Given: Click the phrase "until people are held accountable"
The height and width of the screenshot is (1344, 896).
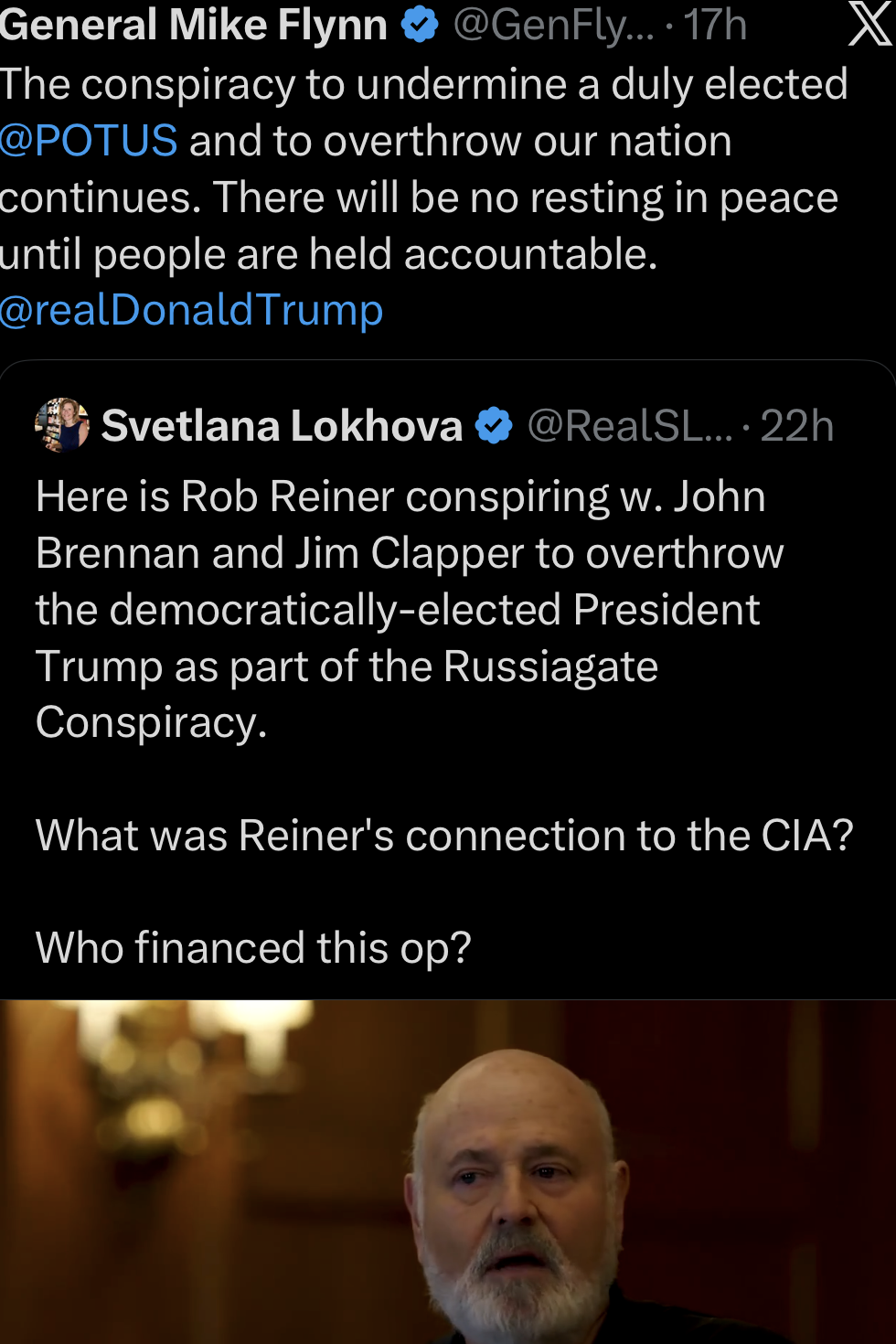Looking at the screenshot, I should [x=327, y=254].
